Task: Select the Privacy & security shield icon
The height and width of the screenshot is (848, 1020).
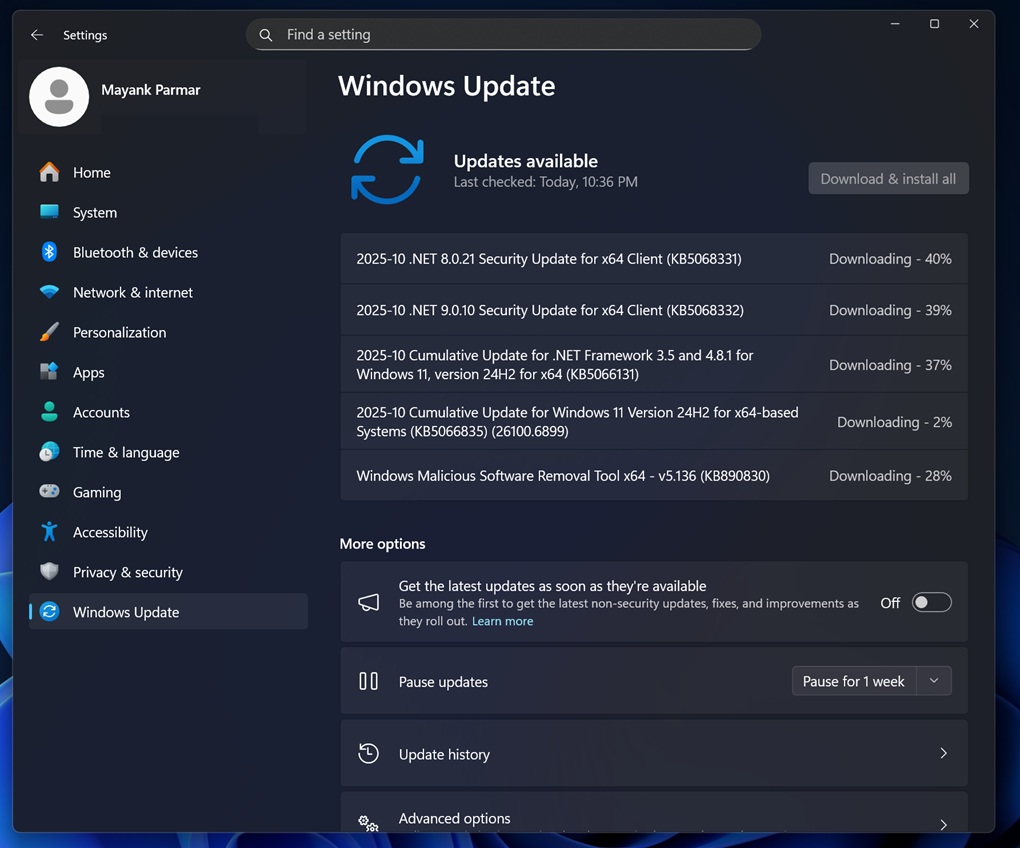Action: click(49, 572)
